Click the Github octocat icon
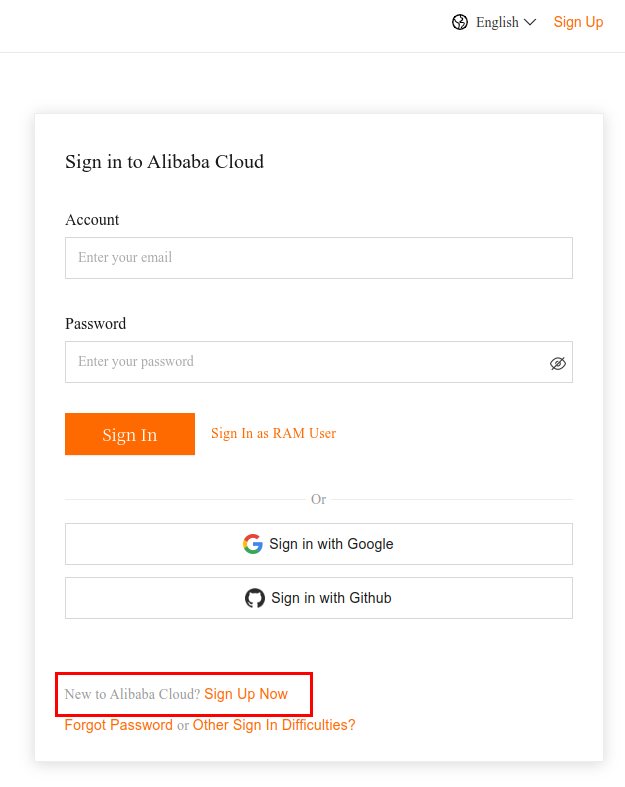 pyautogui.click(x=255, y=598)
